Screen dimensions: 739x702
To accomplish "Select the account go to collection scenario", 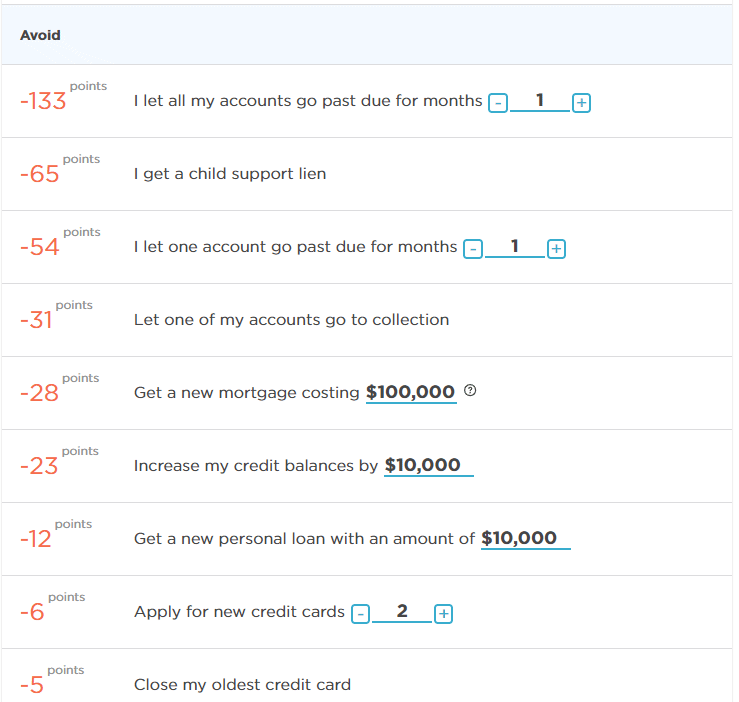I will coord(291,320).
